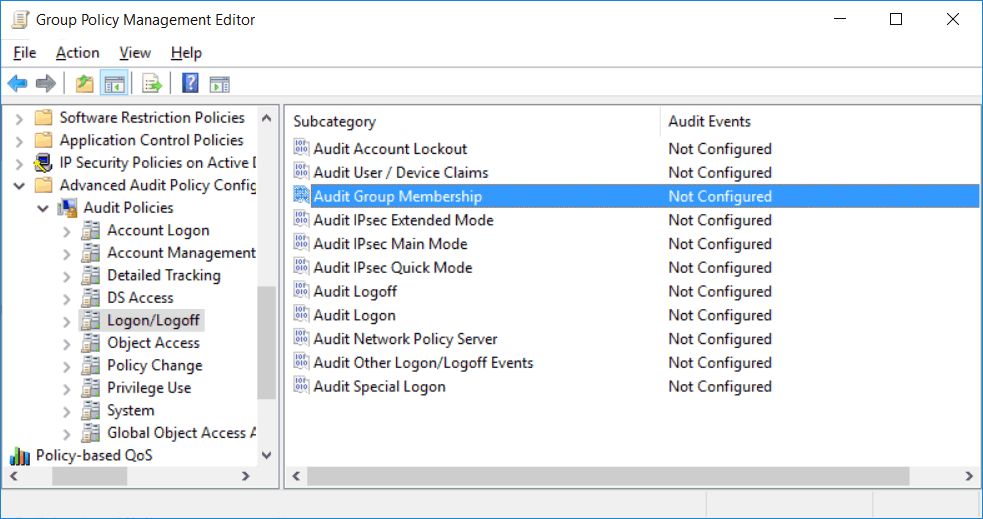Open the Action menu

pos(78,53)
